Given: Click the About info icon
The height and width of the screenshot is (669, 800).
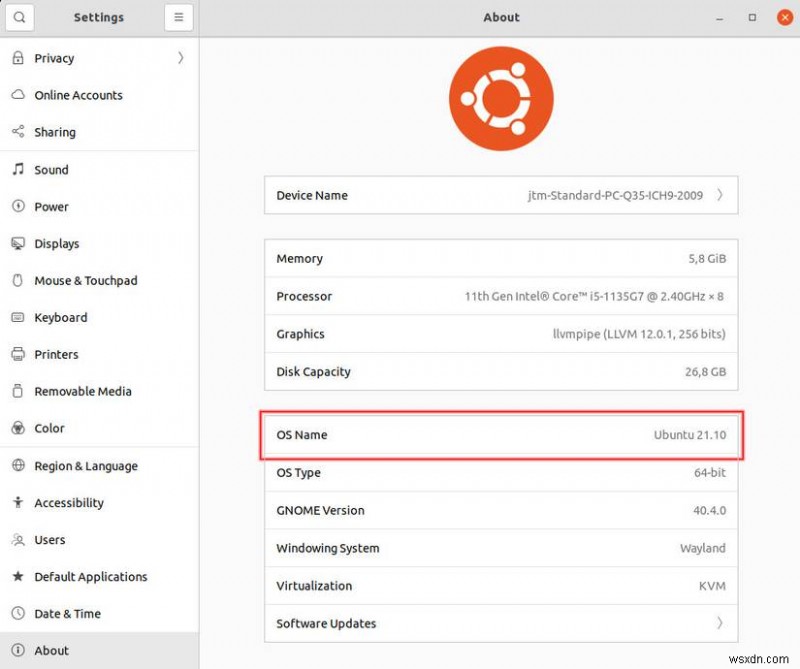Looking at the screenshot, I should coord(18,650).
